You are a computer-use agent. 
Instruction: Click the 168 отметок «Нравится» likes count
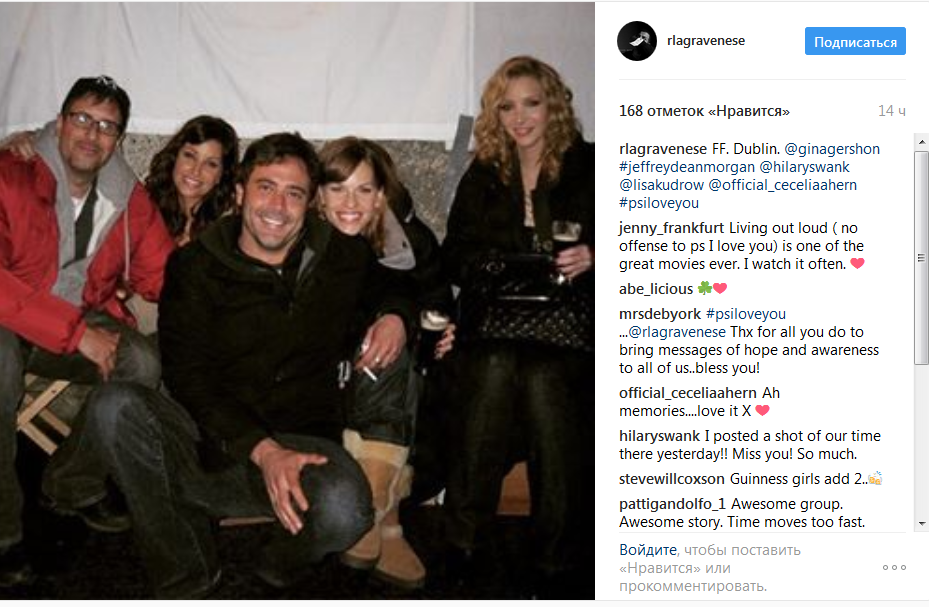(x=704, y=111)
